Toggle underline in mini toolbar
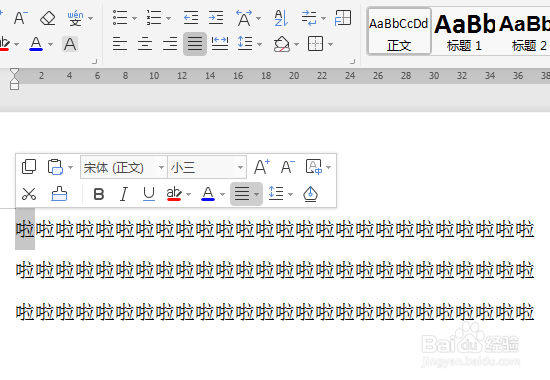550x380 pixels. 149,194
